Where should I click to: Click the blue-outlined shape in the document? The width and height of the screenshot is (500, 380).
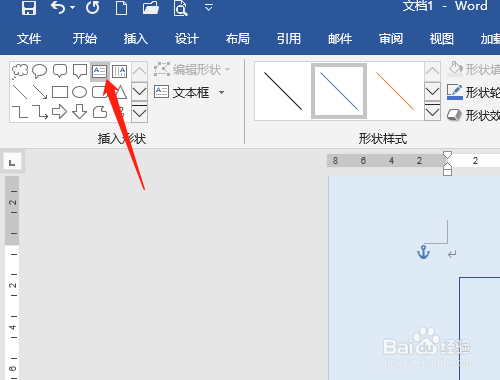tap(479, 328)
